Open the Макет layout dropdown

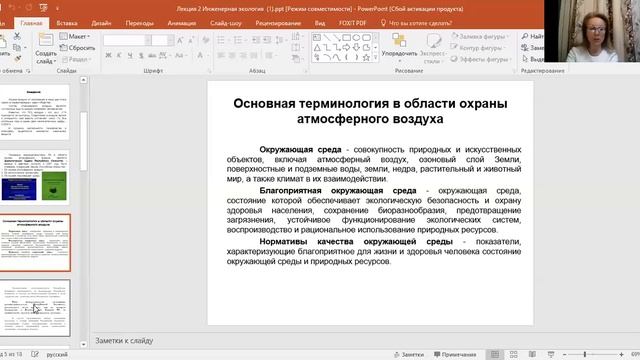tap(75, 36)
